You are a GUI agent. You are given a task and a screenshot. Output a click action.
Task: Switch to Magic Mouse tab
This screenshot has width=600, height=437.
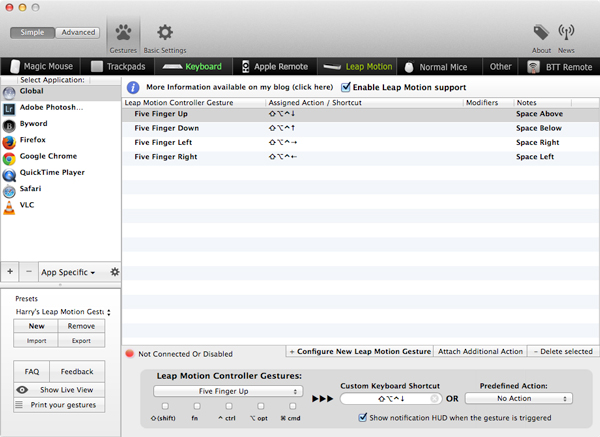click(41, 66)
